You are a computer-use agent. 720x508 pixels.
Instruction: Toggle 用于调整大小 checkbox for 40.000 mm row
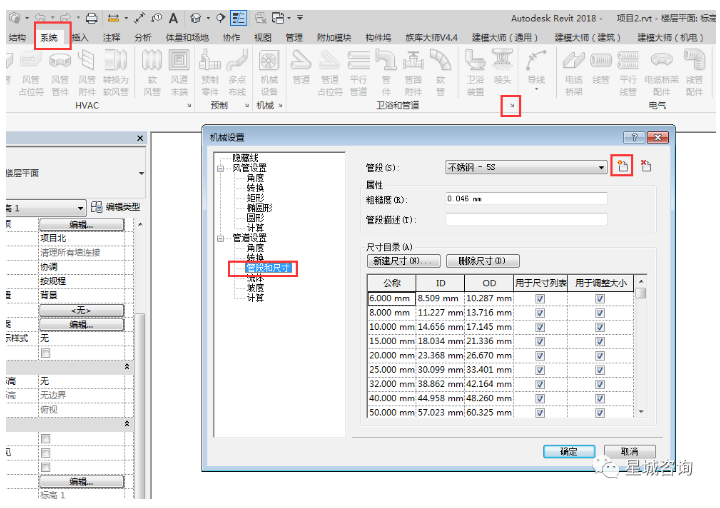tap(600, 398)
